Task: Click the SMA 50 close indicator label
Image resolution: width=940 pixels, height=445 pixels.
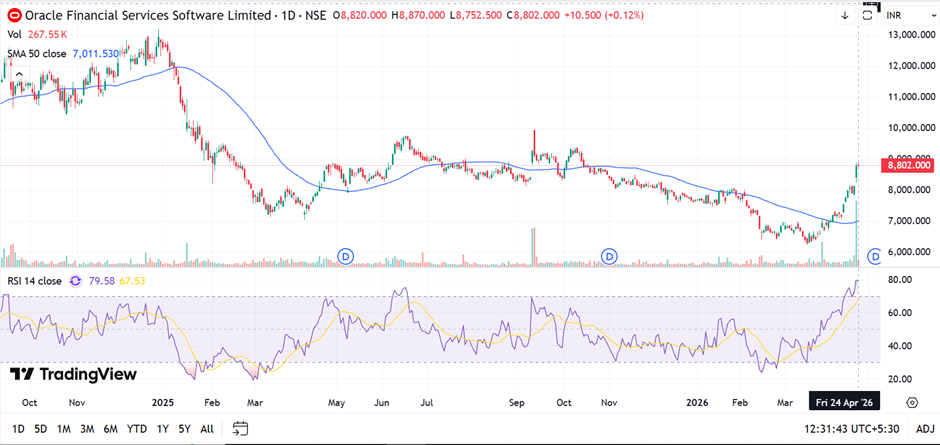Action: coord(38,53)
